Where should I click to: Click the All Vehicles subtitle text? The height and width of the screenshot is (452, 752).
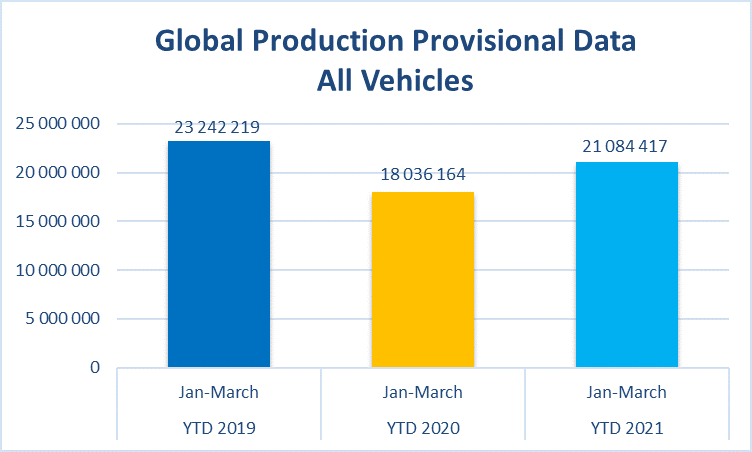[395, 80]
